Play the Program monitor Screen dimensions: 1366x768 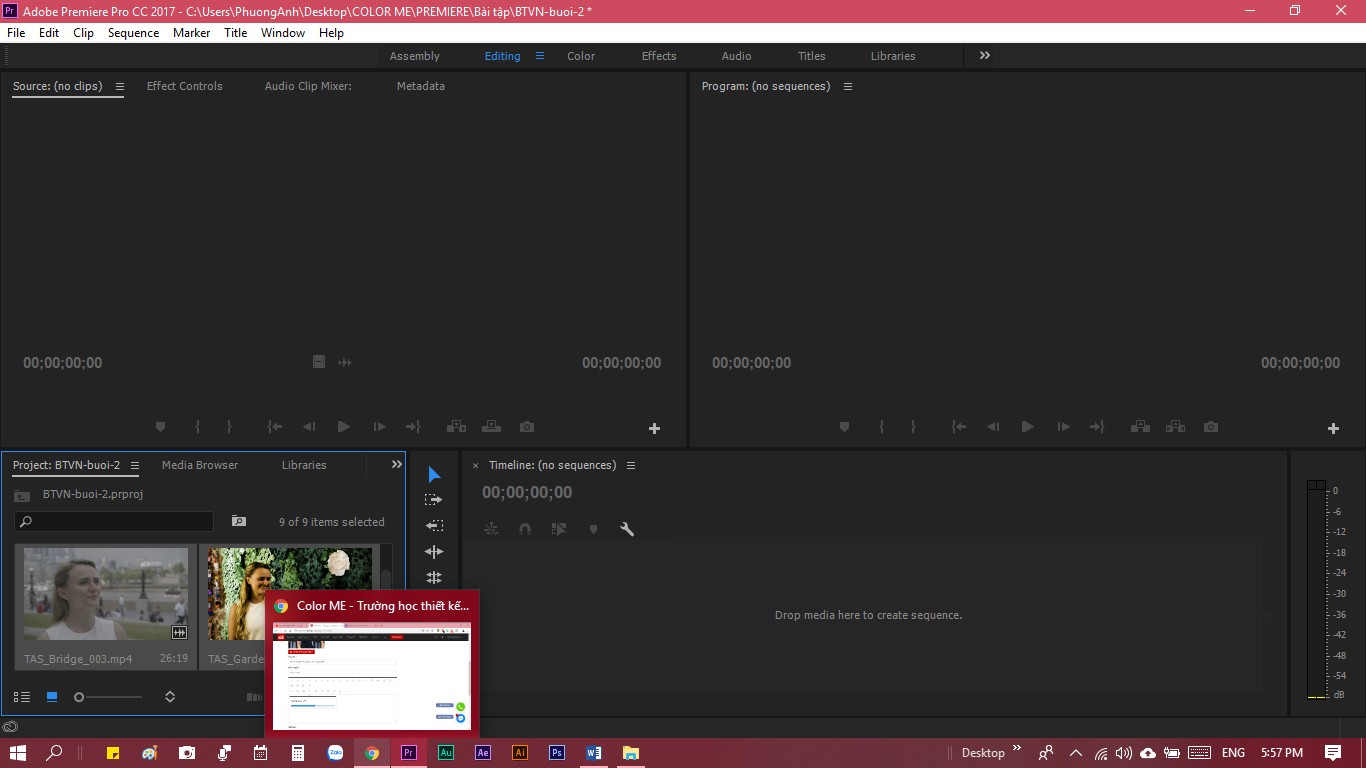pos(1027,427)
